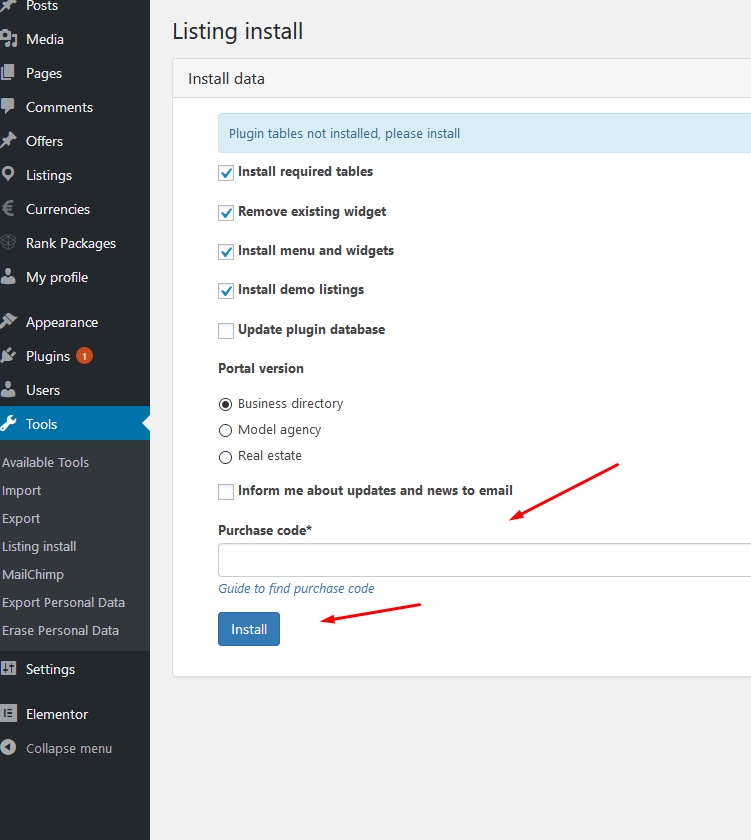Click the Elementor icon in sidebar
The height and width of the screenshot is (840, 751).
pyautogui.click(x=9, y=714)
